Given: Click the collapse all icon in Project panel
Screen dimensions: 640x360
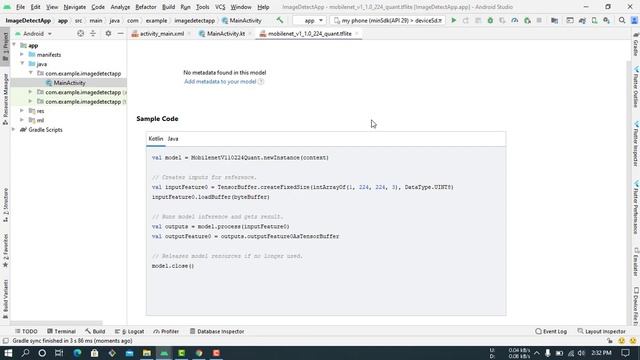Looking at the screenshot, I should [x=93, y=33].
